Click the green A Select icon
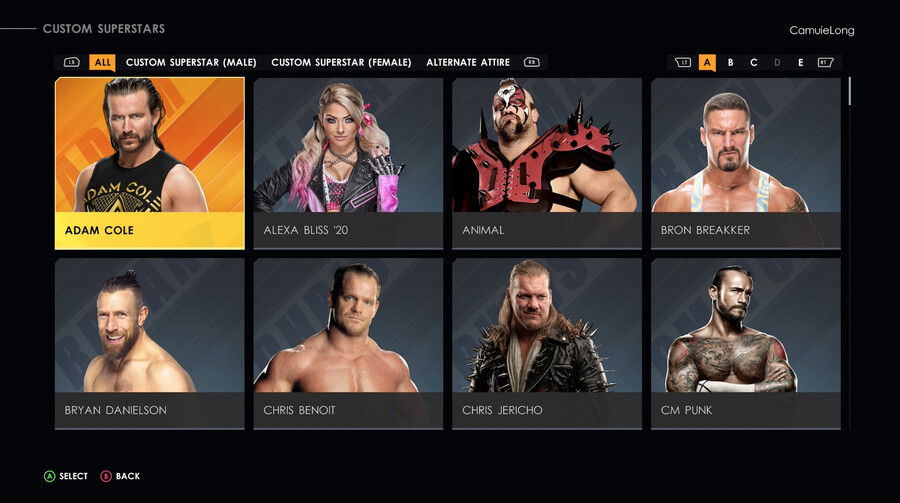 click(x=50, y=476)
